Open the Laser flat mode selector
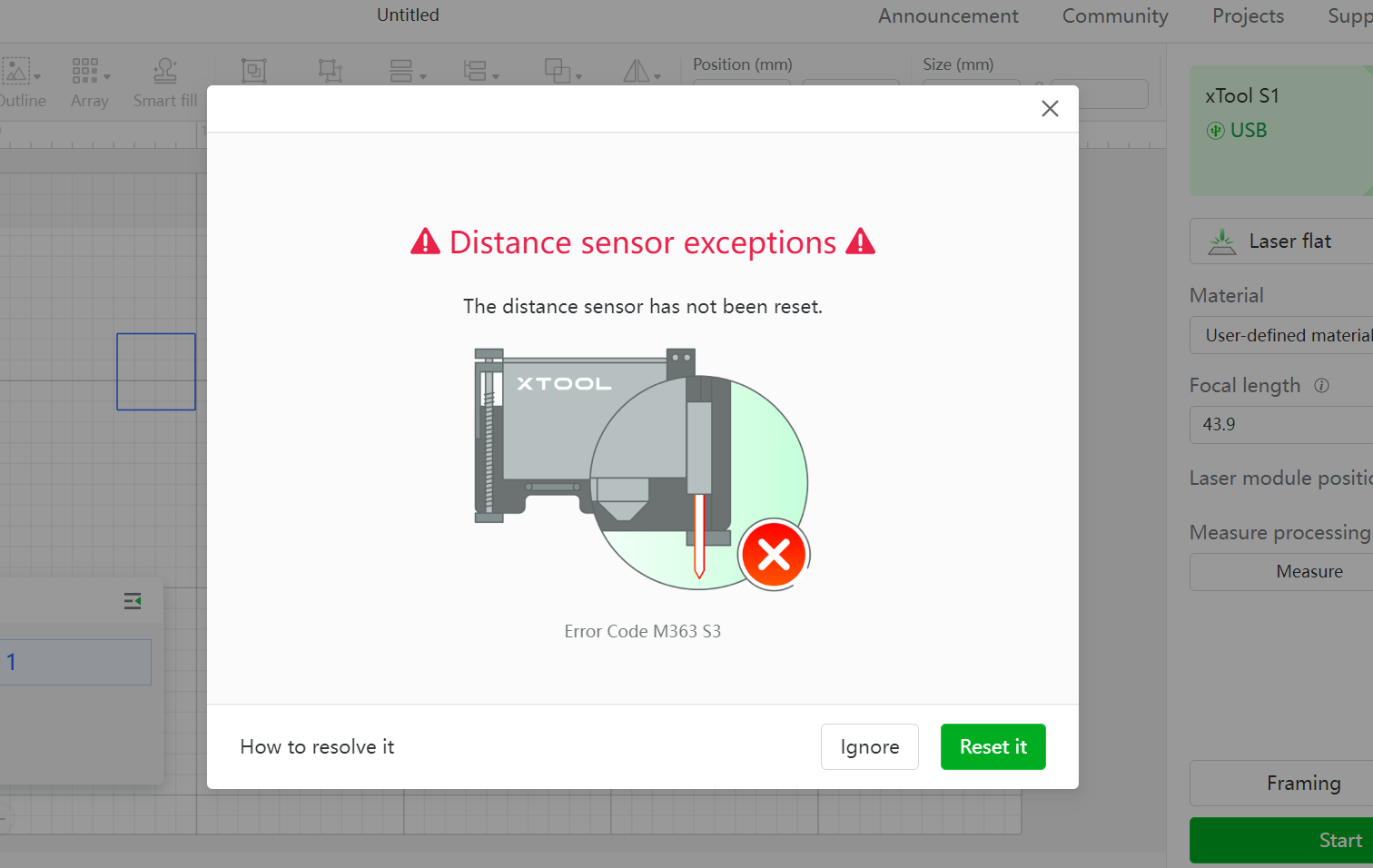The width and height of the screenshot is (1373, 868). (x=1281, y=242)
